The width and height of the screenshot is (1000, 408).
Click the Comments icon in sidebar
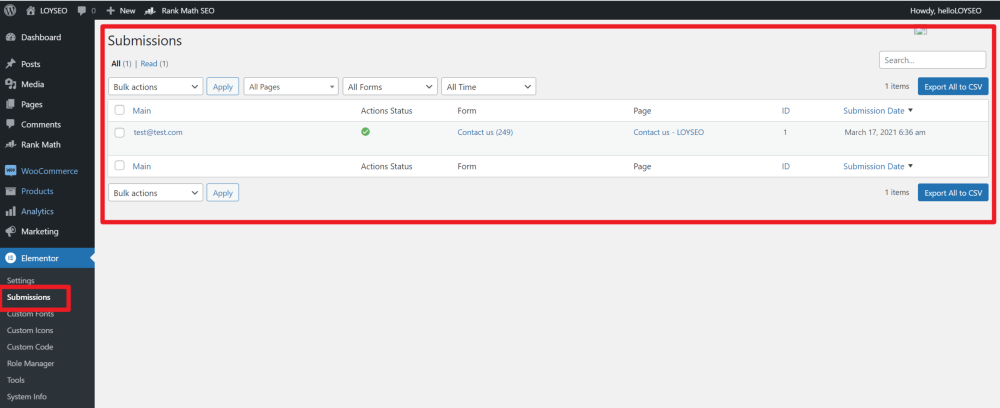[10, 124]
